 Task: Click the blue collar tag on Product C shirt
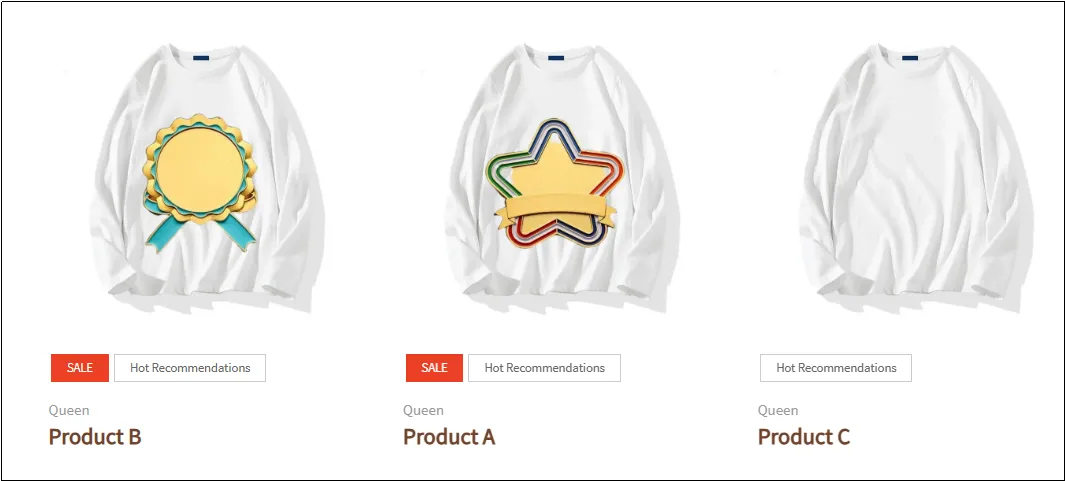(910, 58)
